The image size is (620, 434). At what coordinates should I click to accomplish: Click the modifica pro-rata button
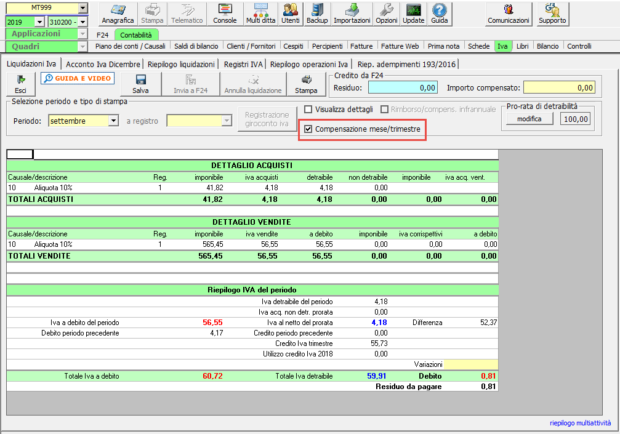click(528, 119)
